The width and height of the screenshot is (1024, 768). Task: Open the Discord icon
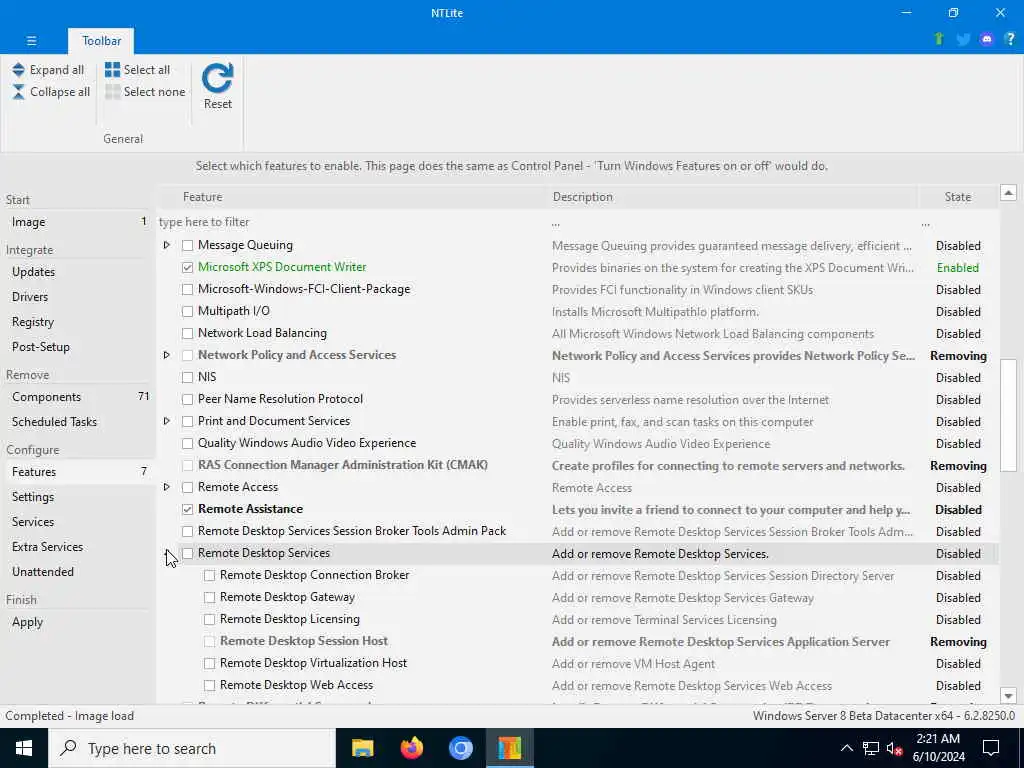point(987,39)
